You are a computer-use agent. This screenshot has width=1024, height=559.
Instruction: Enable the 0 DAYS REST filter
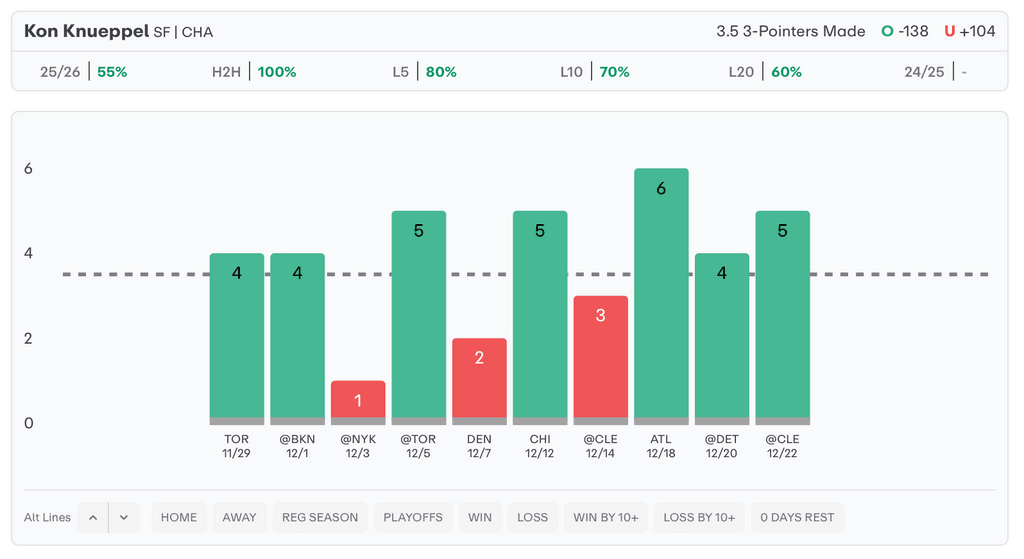[x=797, y=517]
